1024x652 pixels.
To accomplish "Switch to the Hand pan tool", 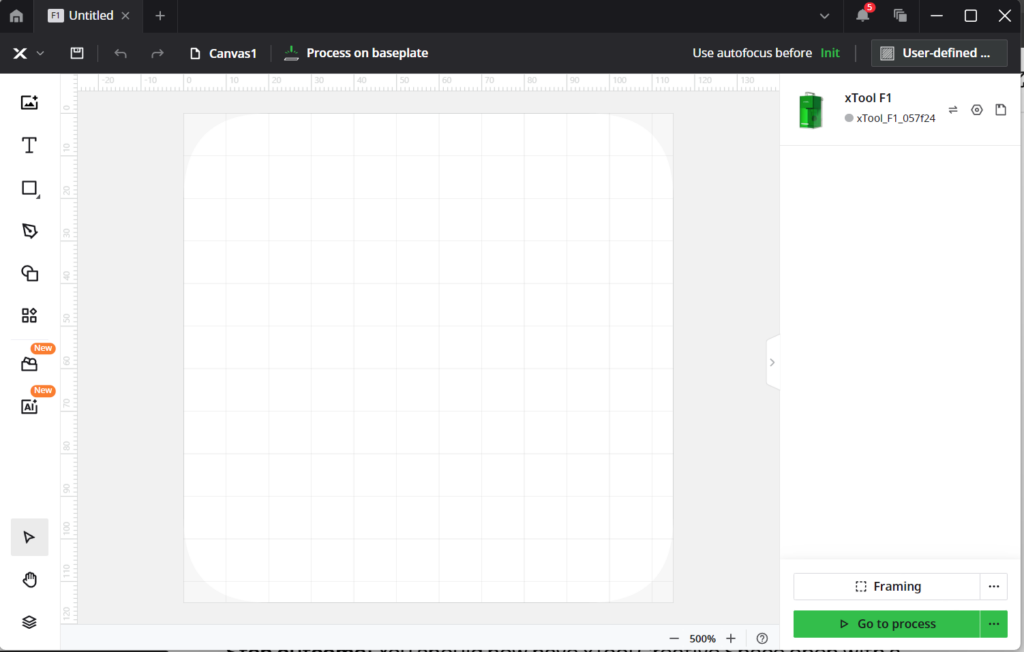I will [x=29, y=580].
